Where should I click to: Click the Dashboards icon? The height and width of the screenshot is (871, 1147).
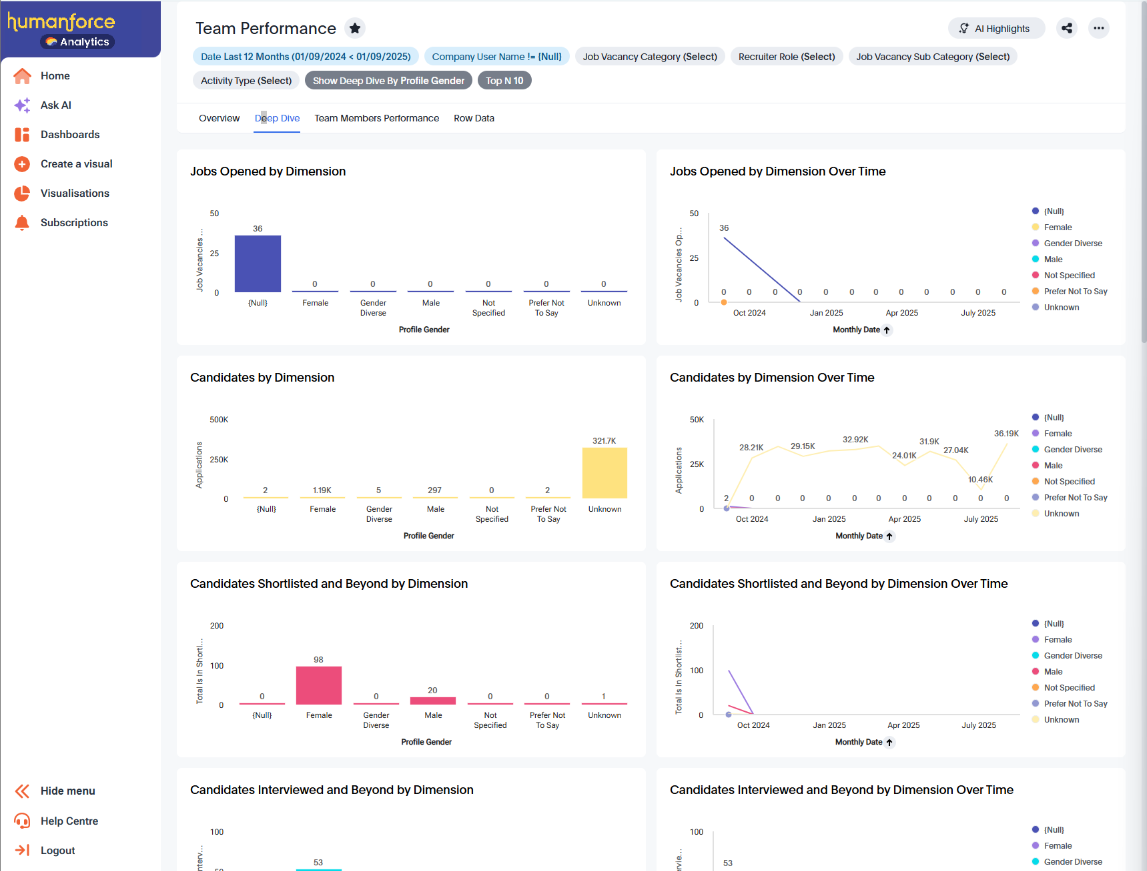point(22,135)
